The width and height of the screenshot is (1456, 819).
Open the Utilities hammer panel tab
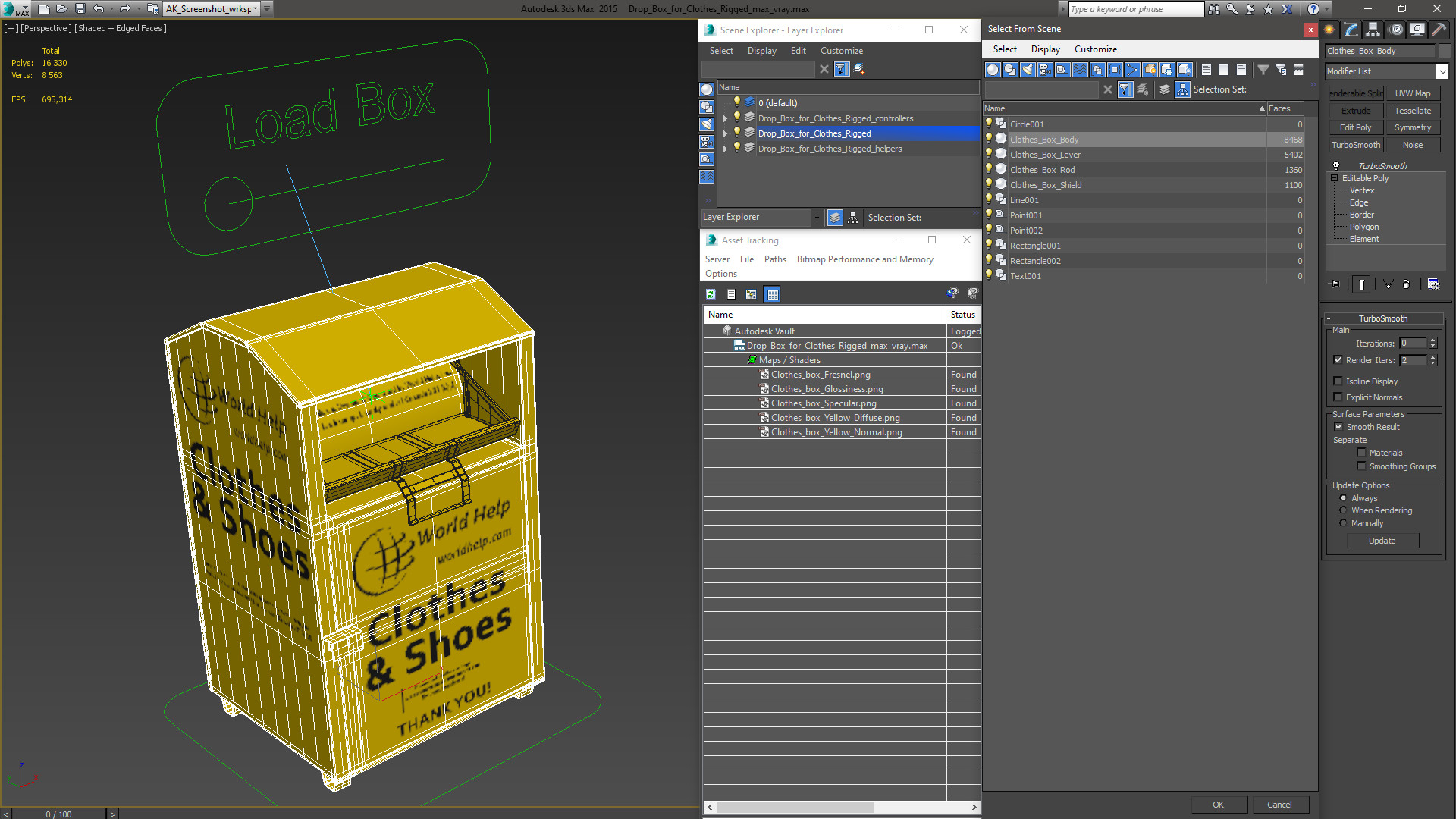click(x=1439, y=30)
